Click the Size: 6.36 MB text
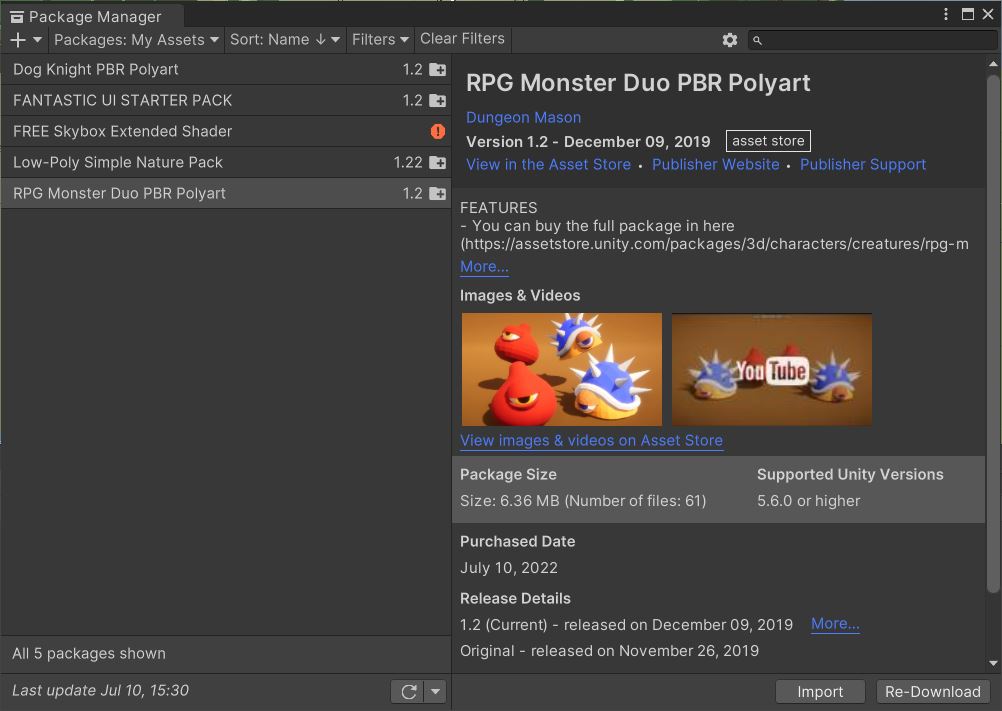Image resolution: width=1002 pixels, height=711 pixels. click(583, 501)
